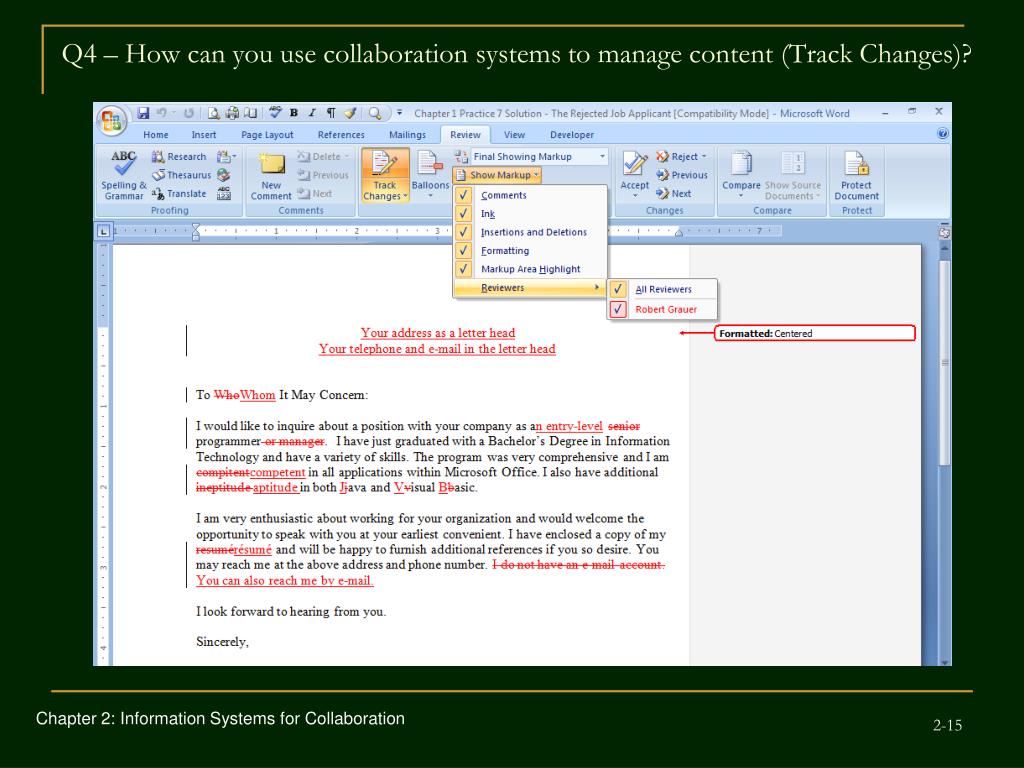1024x768 pixels.
Task: Toggle the Track Changes button
Action: pos(385,175)
